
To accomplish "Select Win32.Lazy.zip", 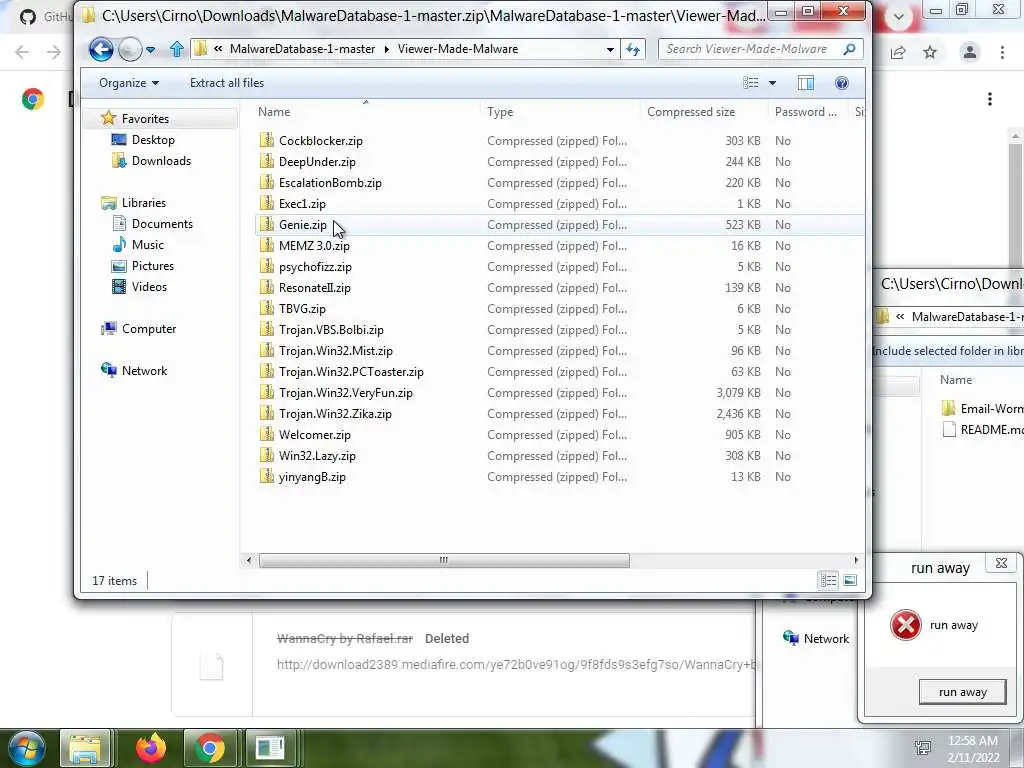I will pos(317,456).
